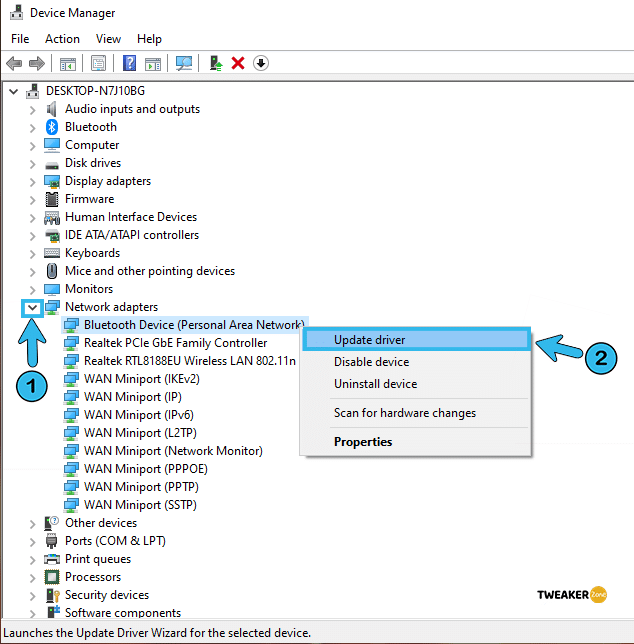
Task: Expand the Monitors category
Action: 32,290
